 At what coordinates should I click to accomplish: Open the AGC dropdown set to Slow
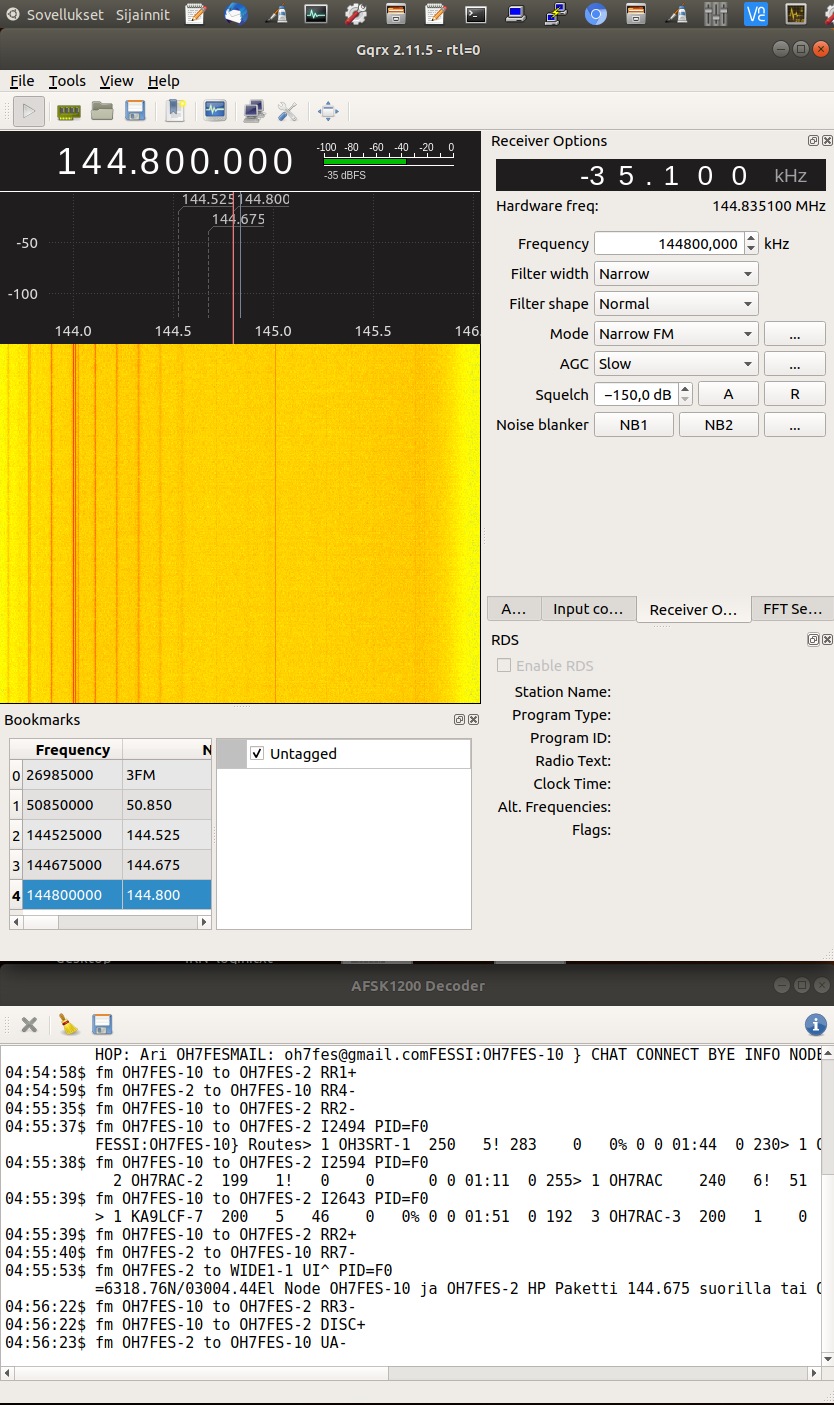[676, 364]
